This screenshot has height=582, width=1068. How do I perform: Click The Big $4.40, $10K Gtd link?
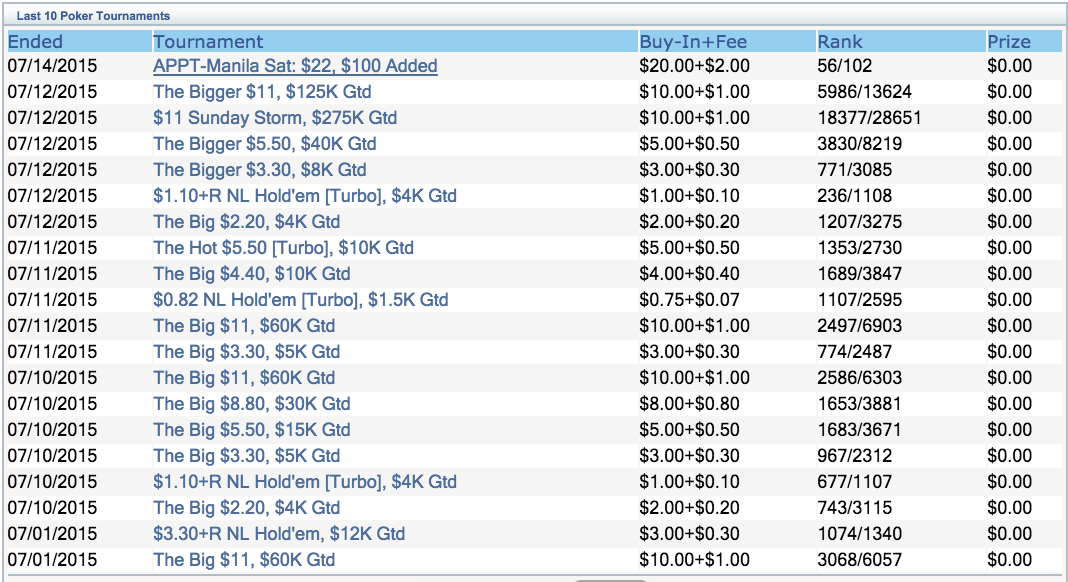click(x=251, y=274)
